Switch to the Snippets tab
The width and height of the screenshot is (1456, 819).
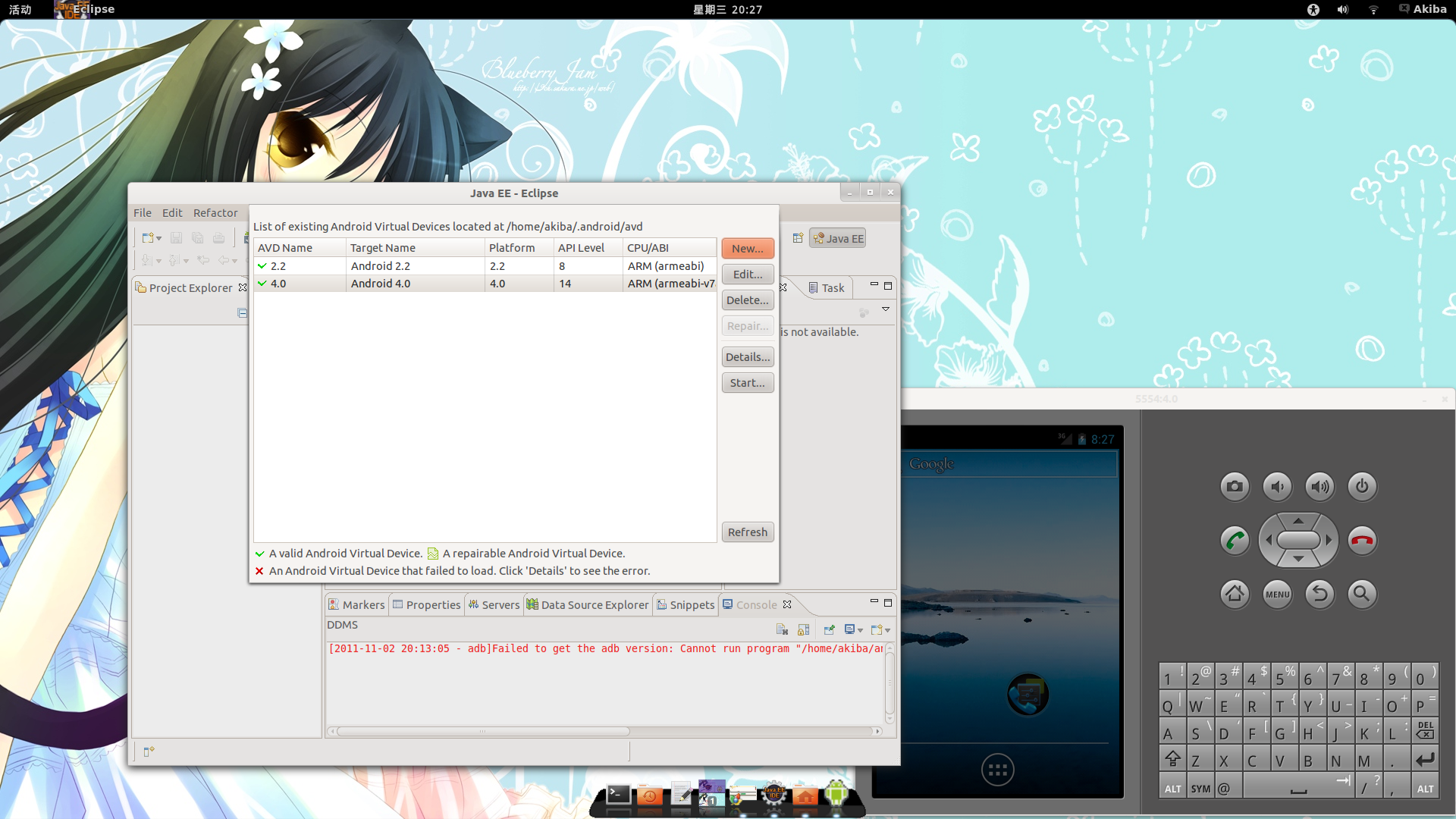pos(686,604)
